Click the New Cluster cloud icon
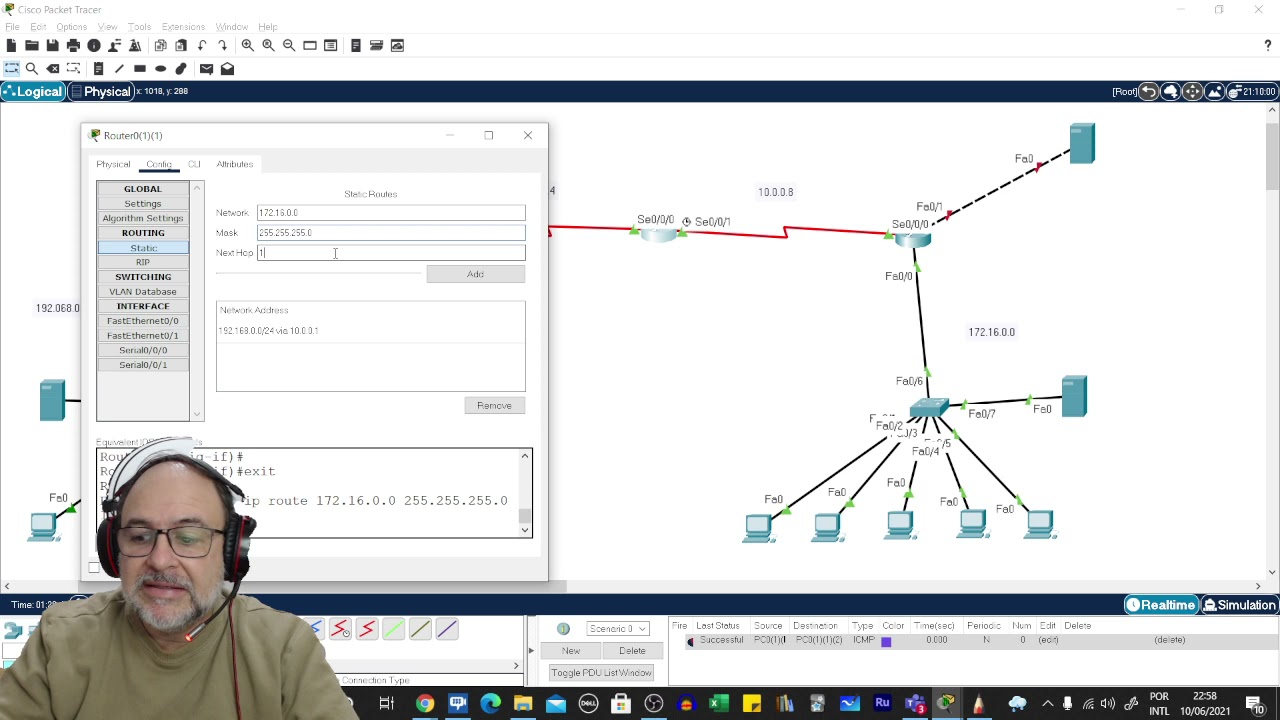1280x720 pixels. 1171,91
